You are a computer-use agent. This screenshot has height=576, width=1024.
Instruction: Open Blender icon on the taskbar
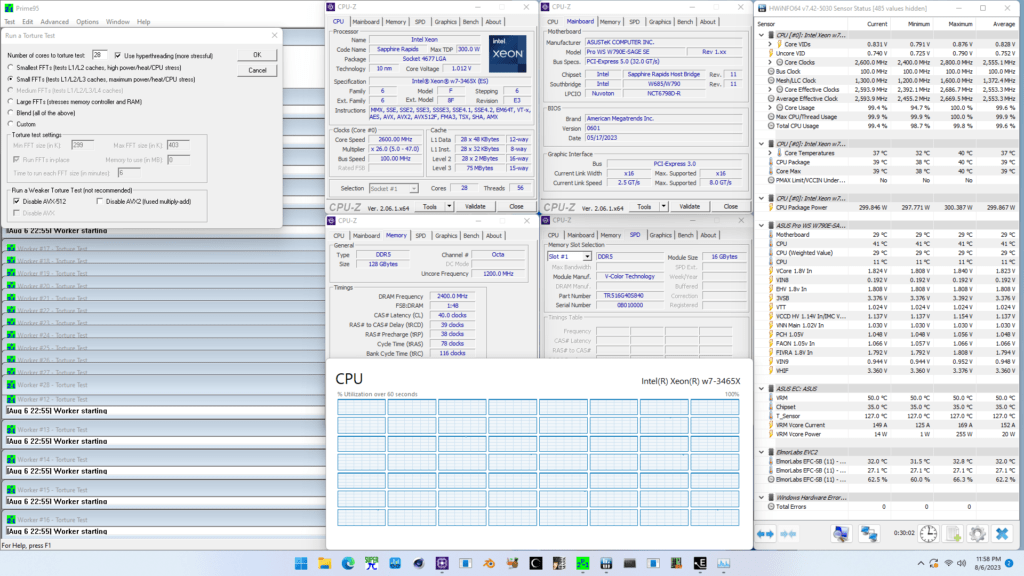[488, 563]
